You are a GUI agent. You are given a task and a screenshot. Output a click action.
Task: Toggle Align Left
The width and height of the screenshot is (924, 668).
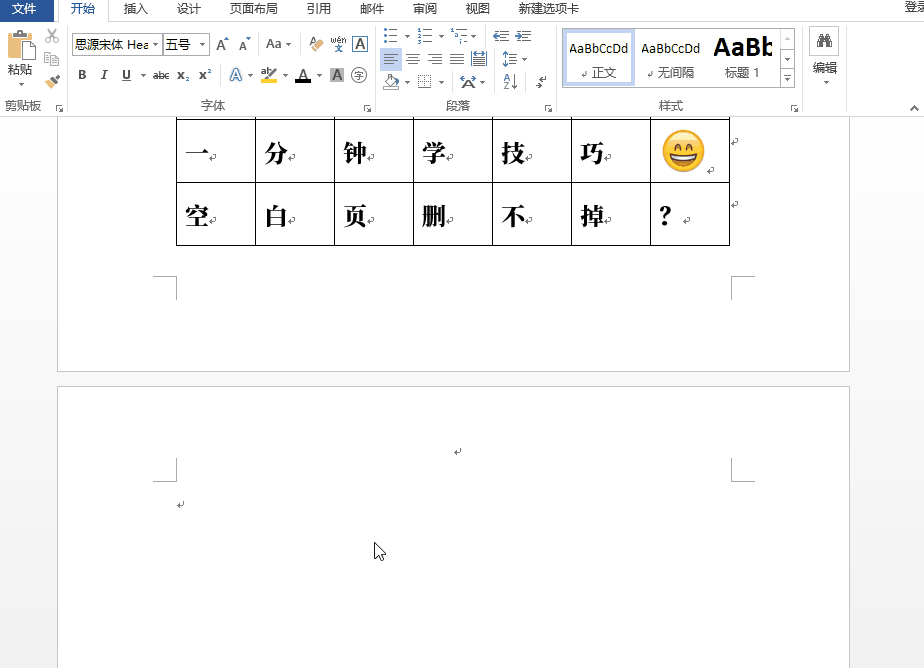391,59
